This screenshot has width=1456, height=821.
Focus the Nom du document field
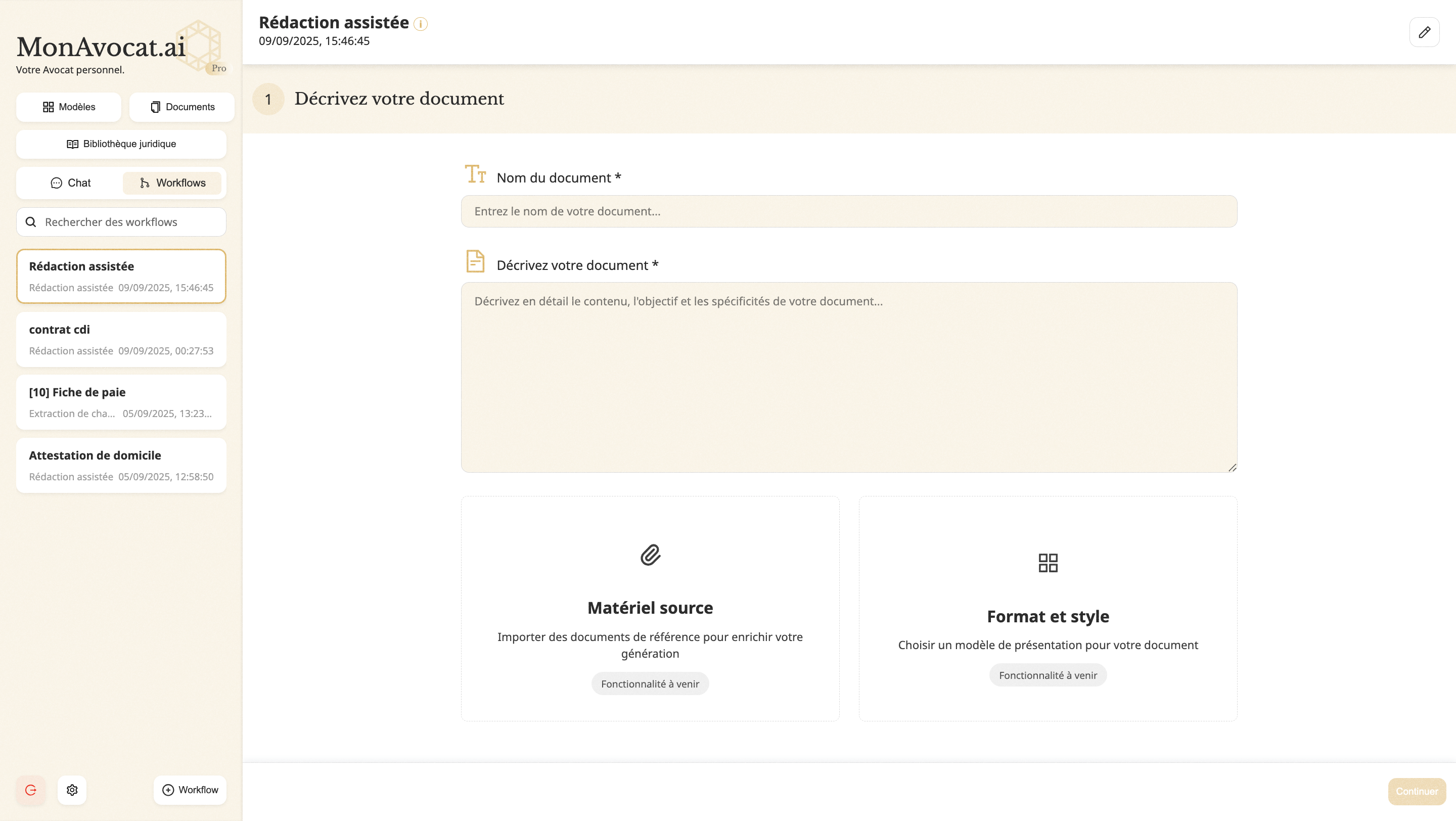[x=848, y=211]
